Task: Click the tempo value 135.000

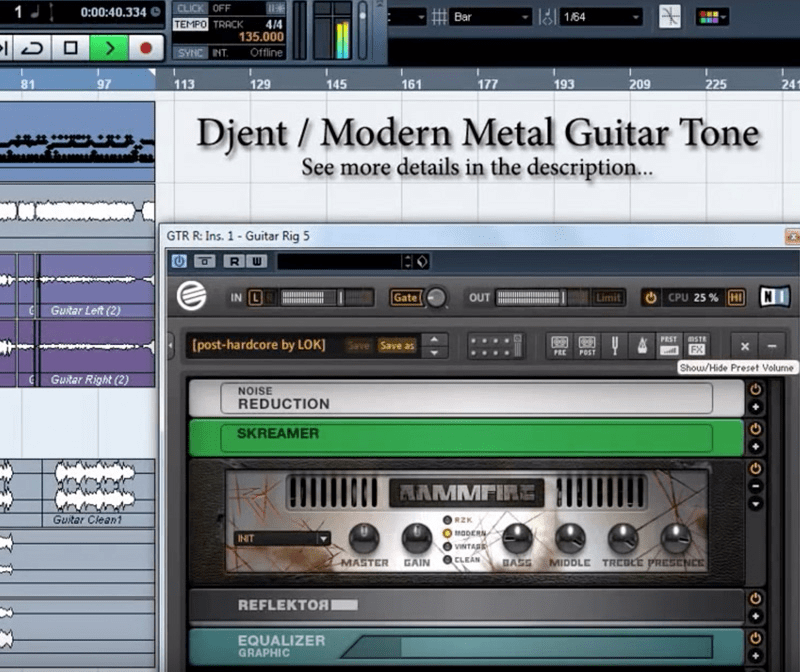Action: point(261,37)
